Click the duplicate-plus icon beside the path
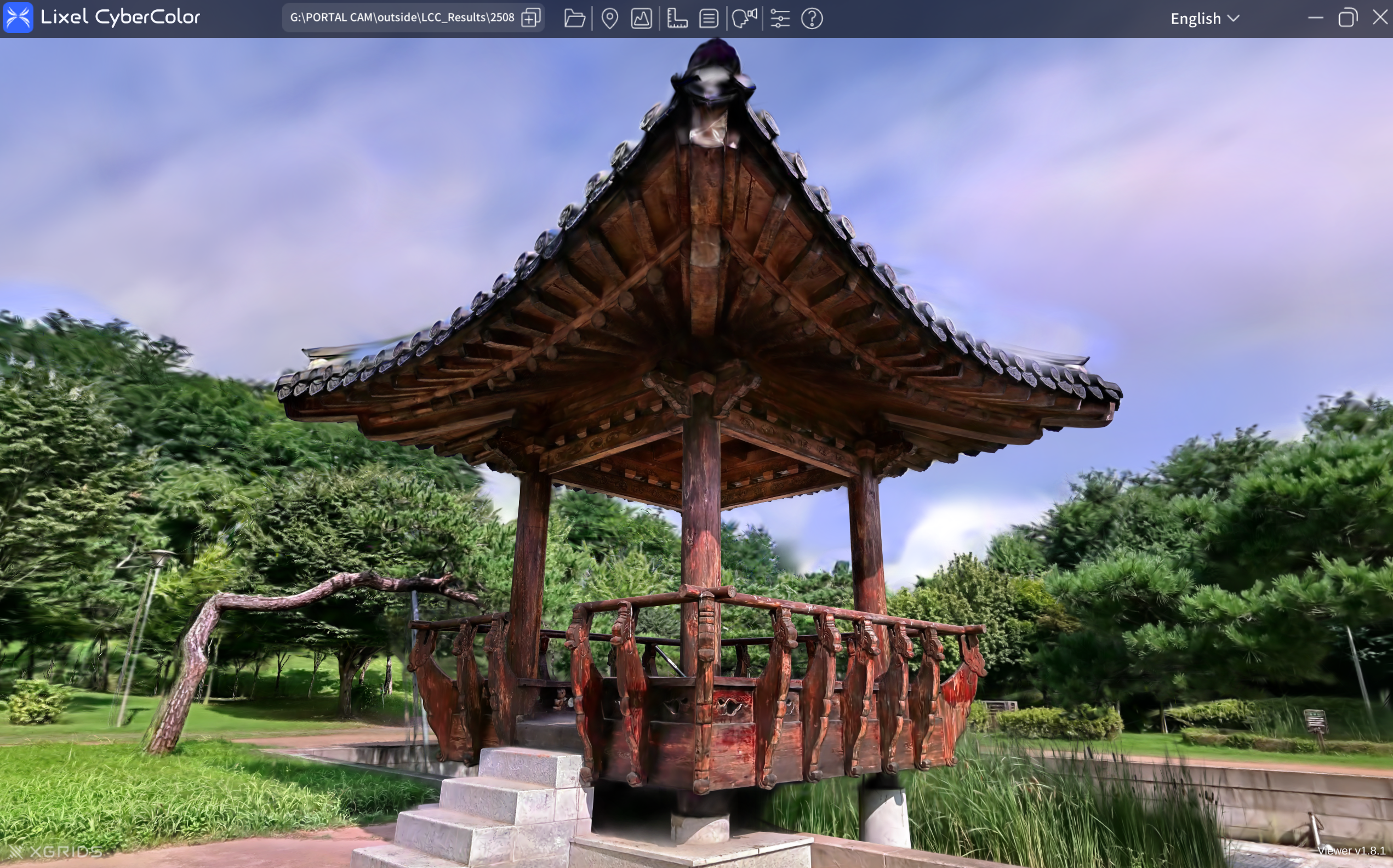This screenshot has height=868, width=1393. click(531, 18)
